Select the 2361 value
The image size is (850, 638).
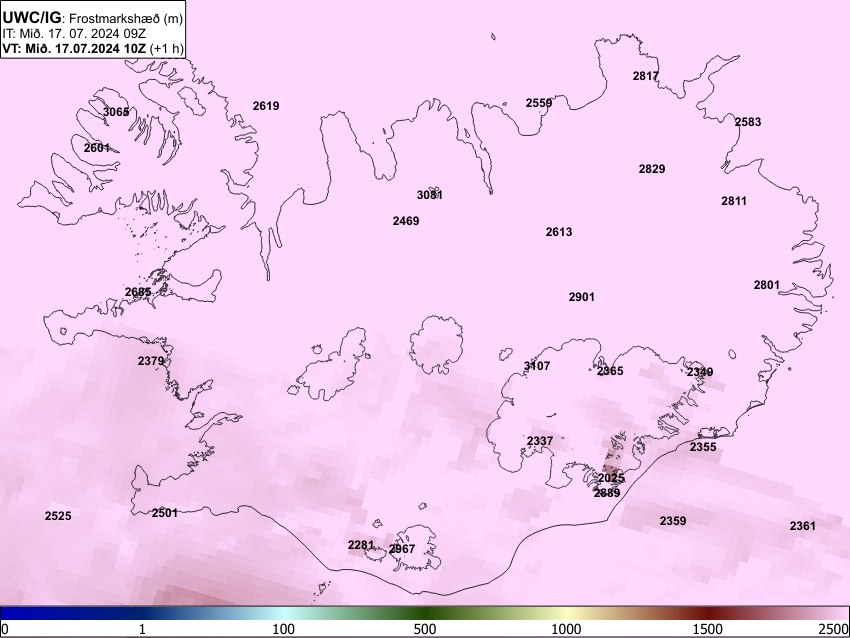point(802,526)
